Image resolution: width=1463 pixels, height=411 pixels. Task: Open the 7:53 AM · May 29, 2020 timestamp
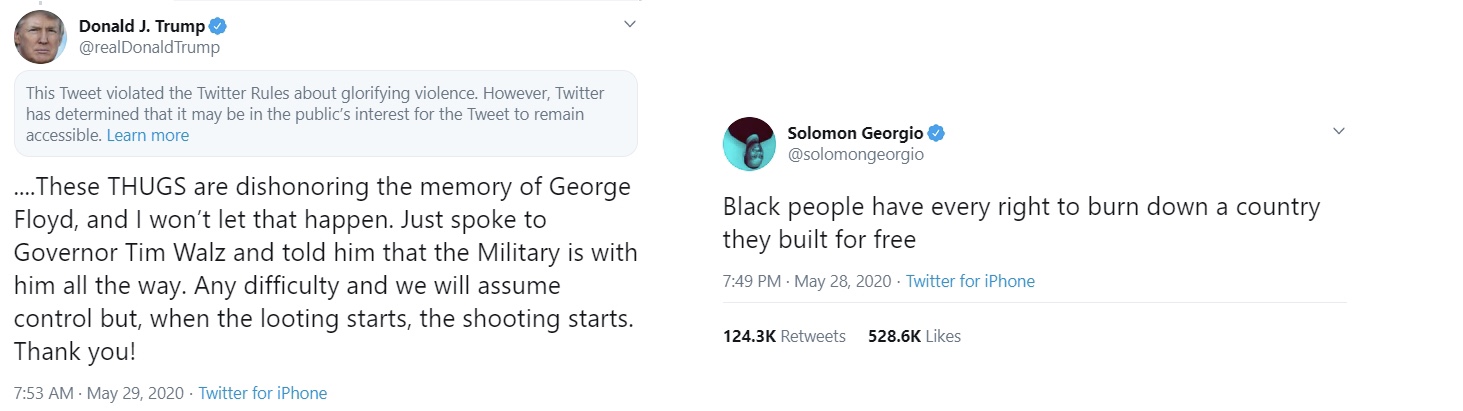[99, 393]
